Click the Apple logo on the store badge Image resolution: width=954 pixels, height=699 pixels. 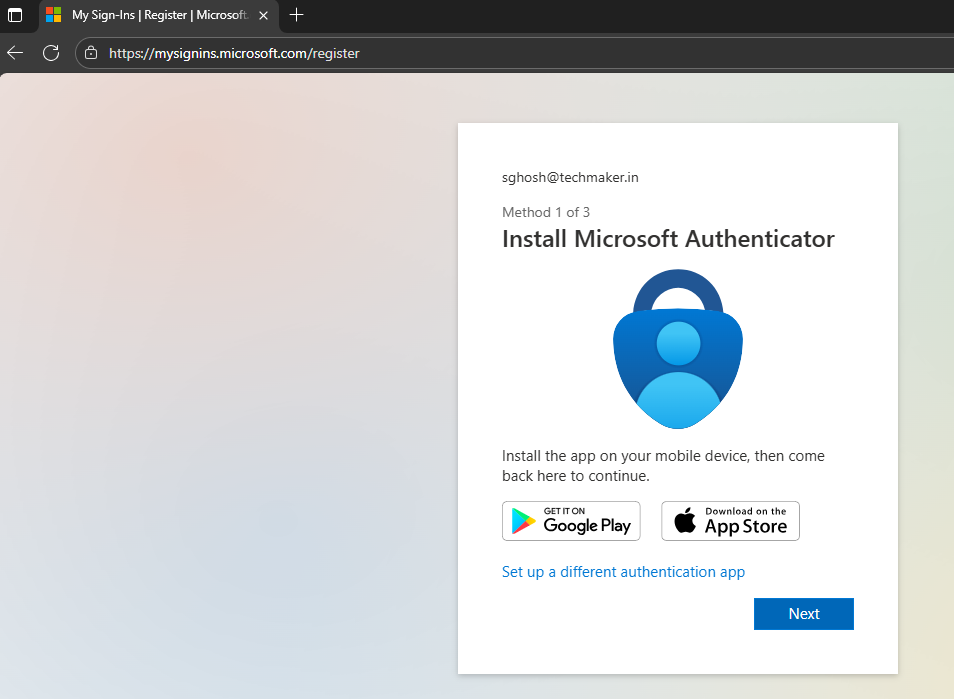click(684, 521)
